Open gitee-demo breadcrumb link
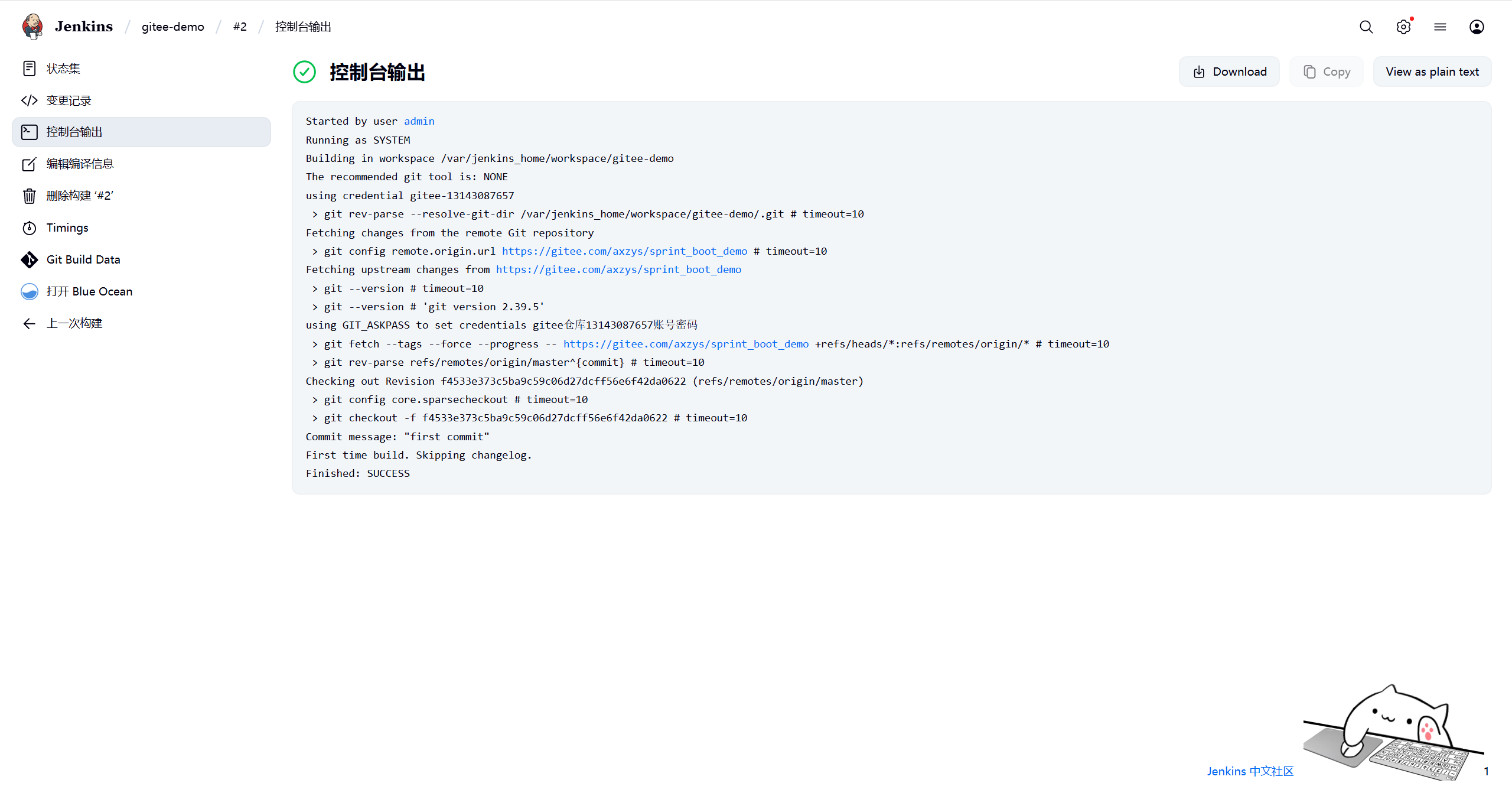 (x=173, y=27)
